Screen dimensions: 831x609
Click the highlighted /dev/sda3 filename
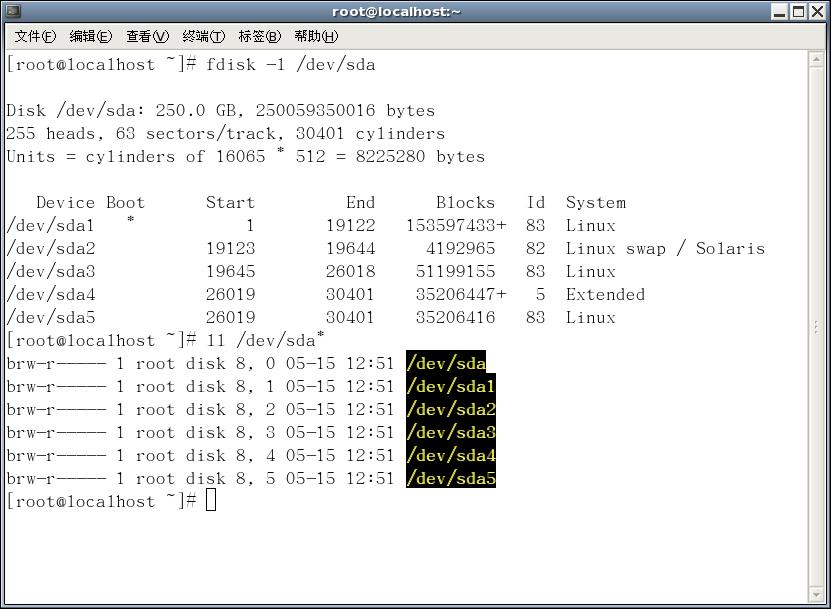pos(451,432)
